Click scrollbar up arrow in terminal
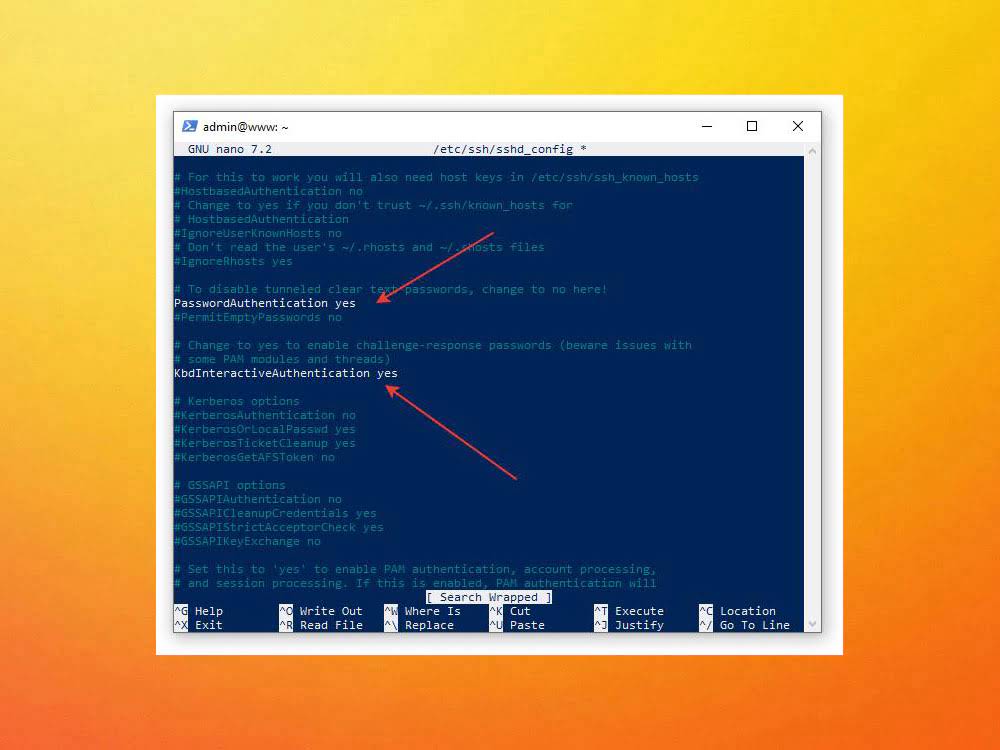The height and width of the screenshot is (750, 1000). 812,151
